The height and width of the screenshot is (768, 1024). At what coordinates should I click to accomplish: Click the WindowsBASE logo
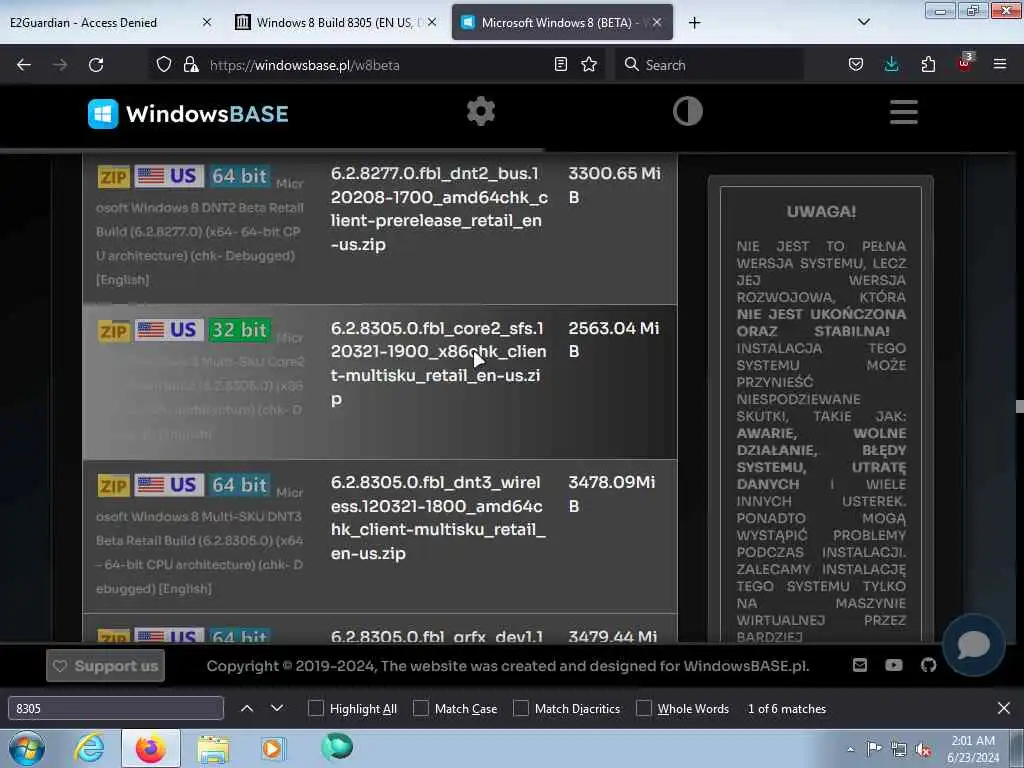click(188, 114)
